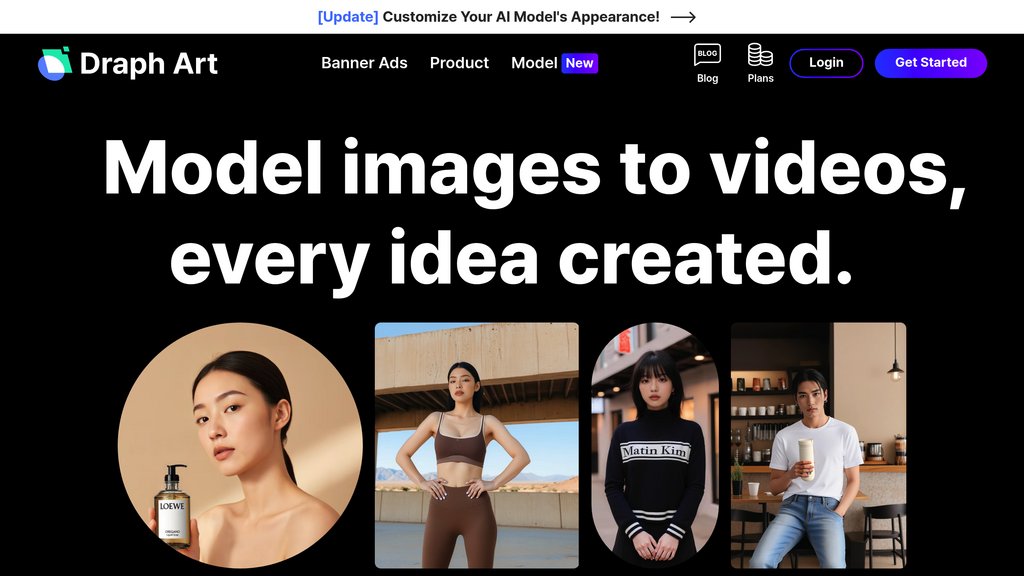Select the Model navigation item
This screenshot has height=576, width=1024.
pos(534,63)
